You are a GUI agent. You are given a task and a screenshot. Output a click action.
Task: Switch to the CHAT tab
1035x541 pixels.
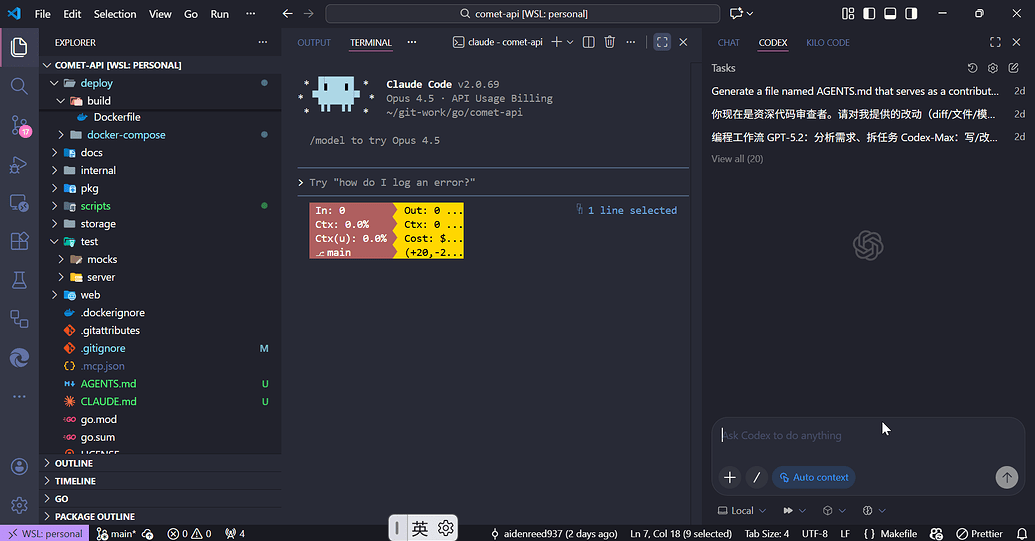728,42
